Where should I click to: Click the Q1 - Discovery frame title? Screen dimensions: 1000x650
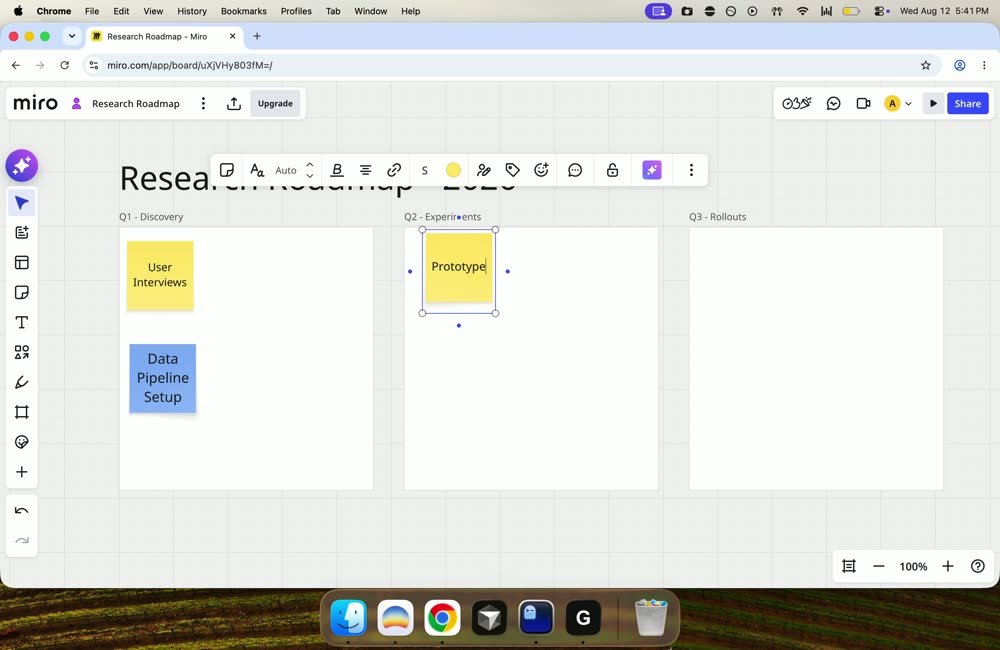click(x=151, y=217)
